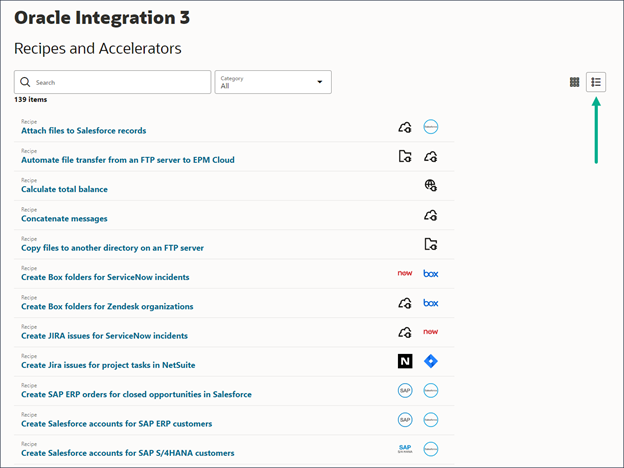Image resolution: width=624 pixels, height=468 pixels.
Task: Click cloud icon in Attach files row
Action: [x=405, y=127]
